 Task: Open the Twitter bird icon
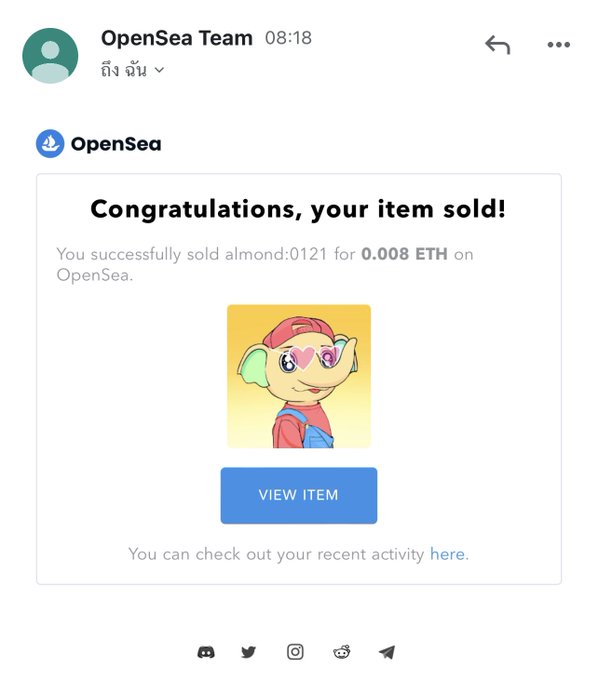pos(248,652)
